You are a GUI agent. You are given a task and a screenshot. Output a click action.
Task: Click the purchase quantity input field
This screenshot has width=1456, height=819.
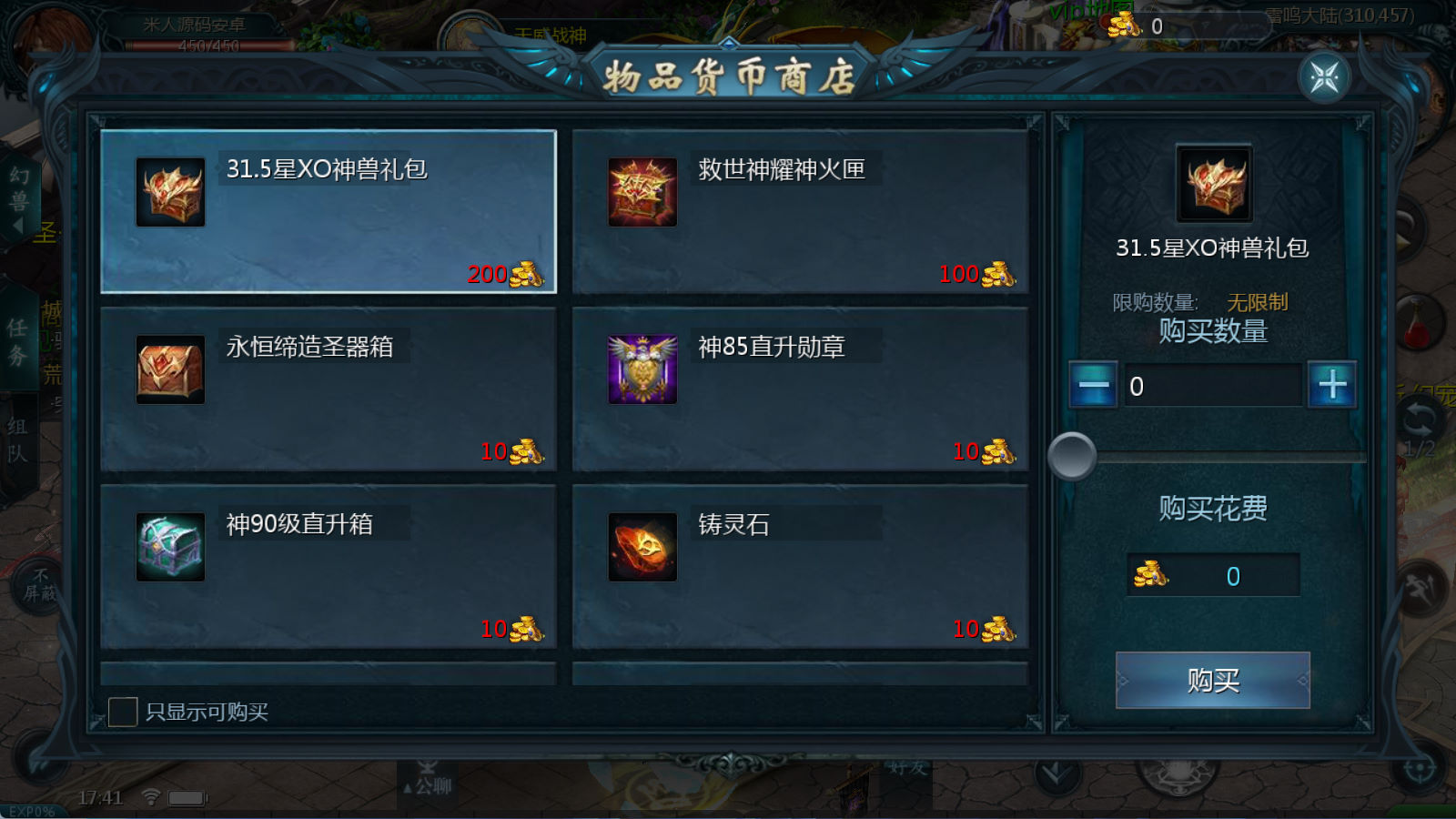pyautogui.click(x=1212, y=386)
